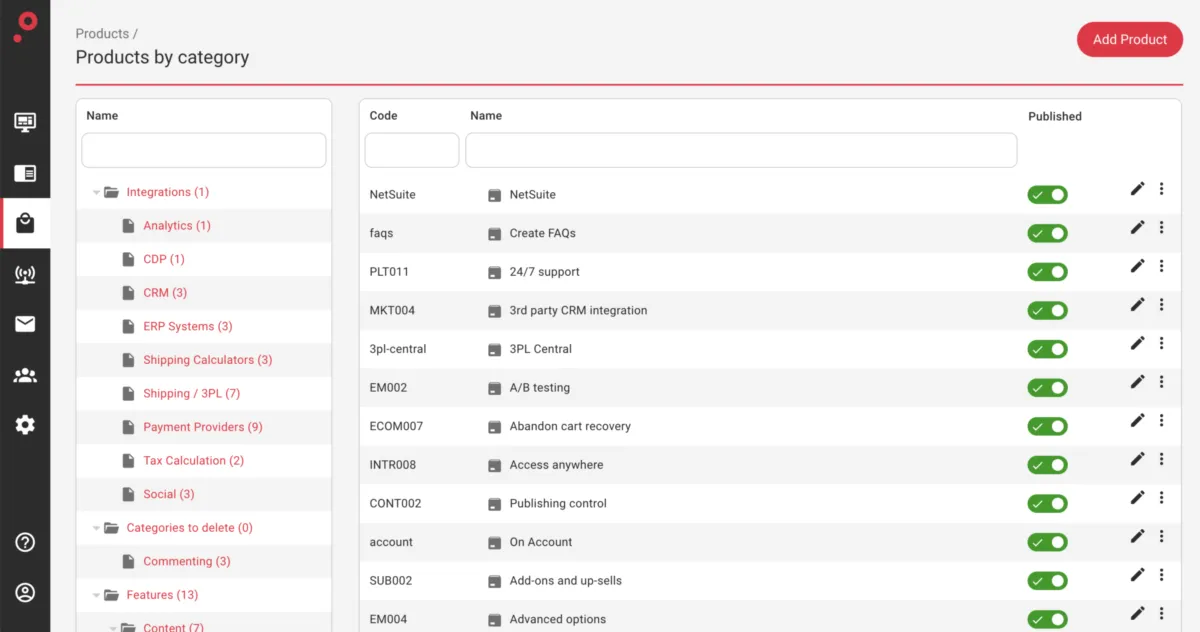
Task: Collapse the Features category tree node
Action: click(x=97, y=595)
